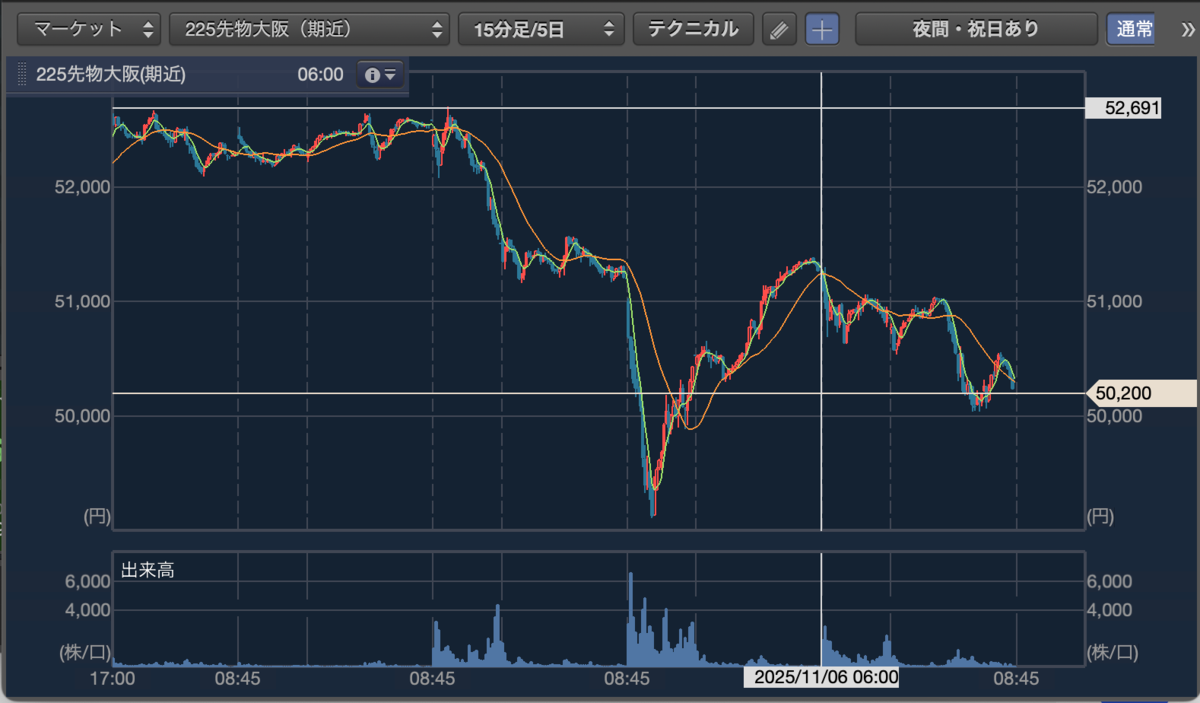Click the 06:00 time in chart header
The width and height of the screenshot is (1200, 703).
(x=320, y=74)
